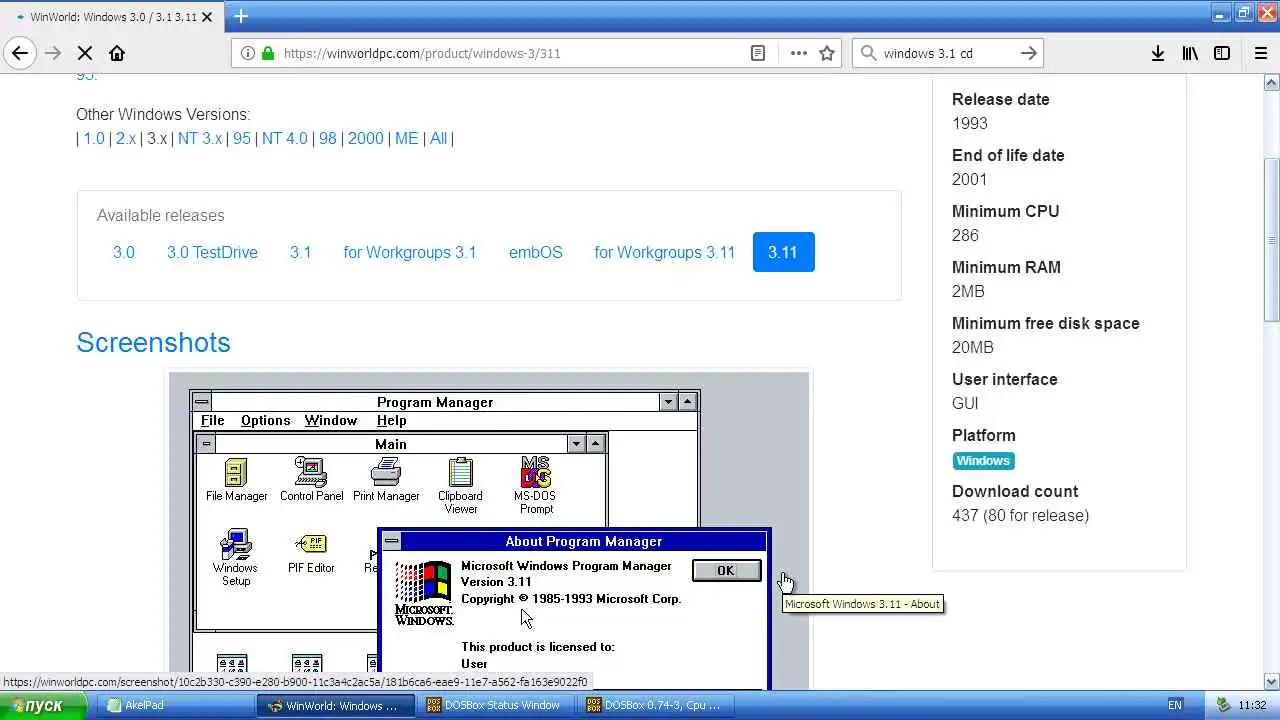1280x720 pixels.
Task: Click the Minimum CPU value 286
Action: [965, 235]
